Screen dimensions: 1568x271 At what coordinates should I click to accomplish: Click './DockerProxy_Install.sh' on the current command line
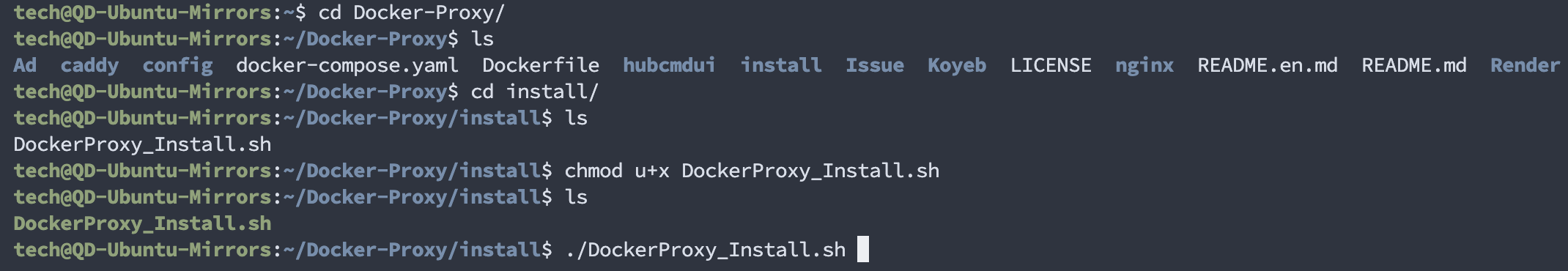705,250
